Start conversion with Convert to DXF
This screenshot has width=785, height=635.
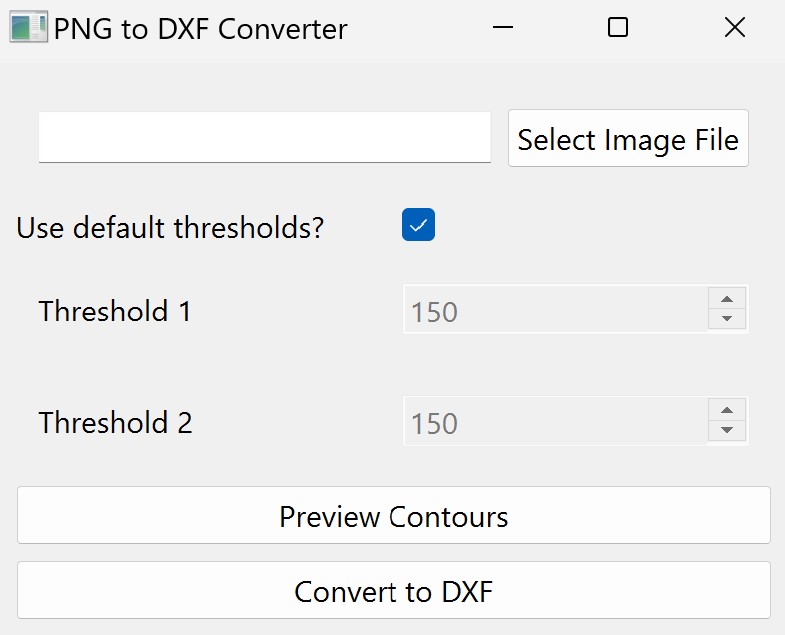tap(393, 591)
